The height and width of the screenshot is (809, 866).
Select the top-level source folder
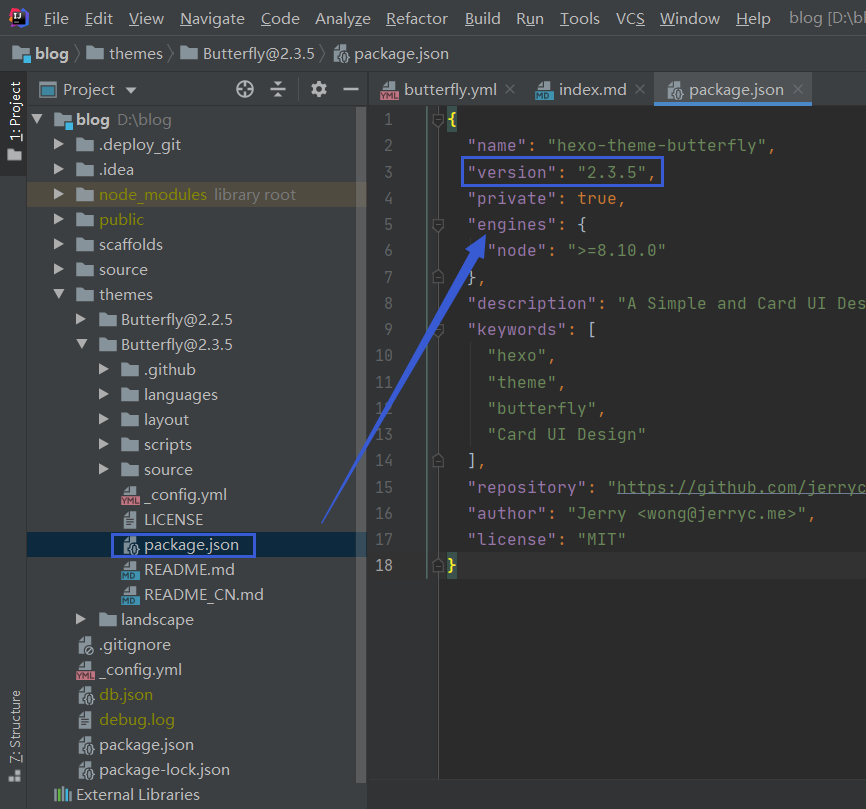123,269
